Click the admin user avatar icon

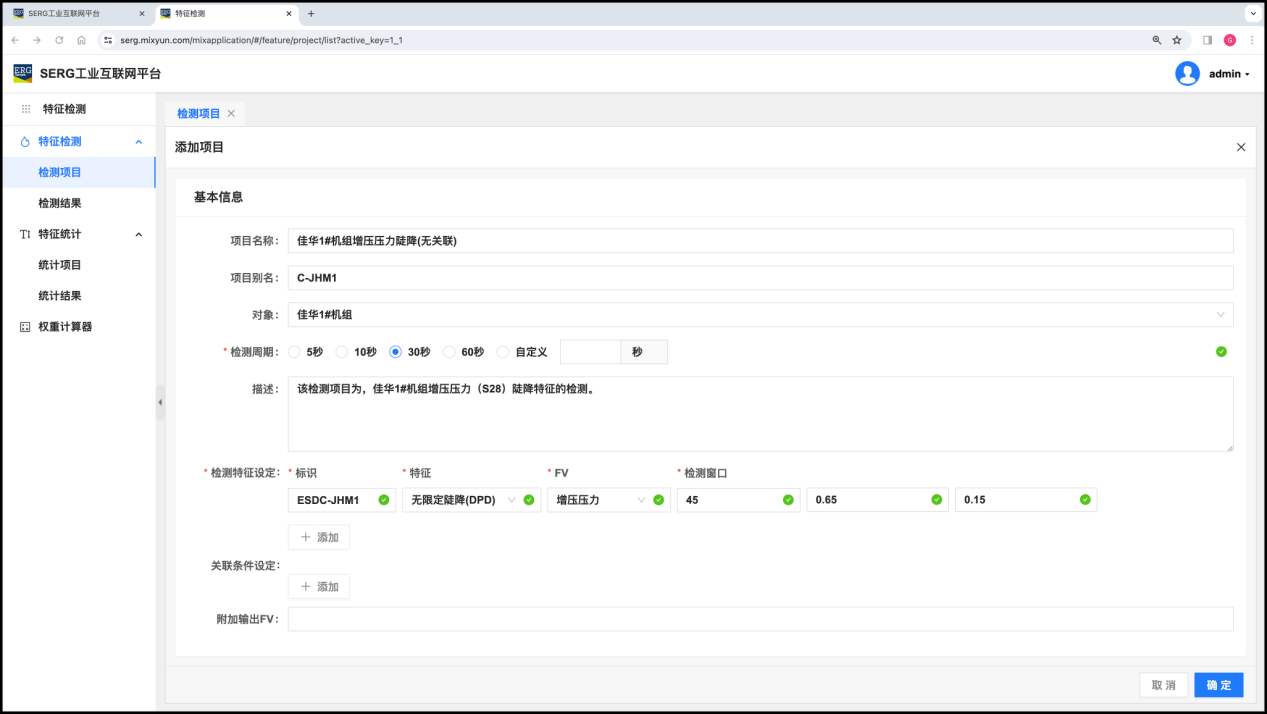click(1187, 74)
